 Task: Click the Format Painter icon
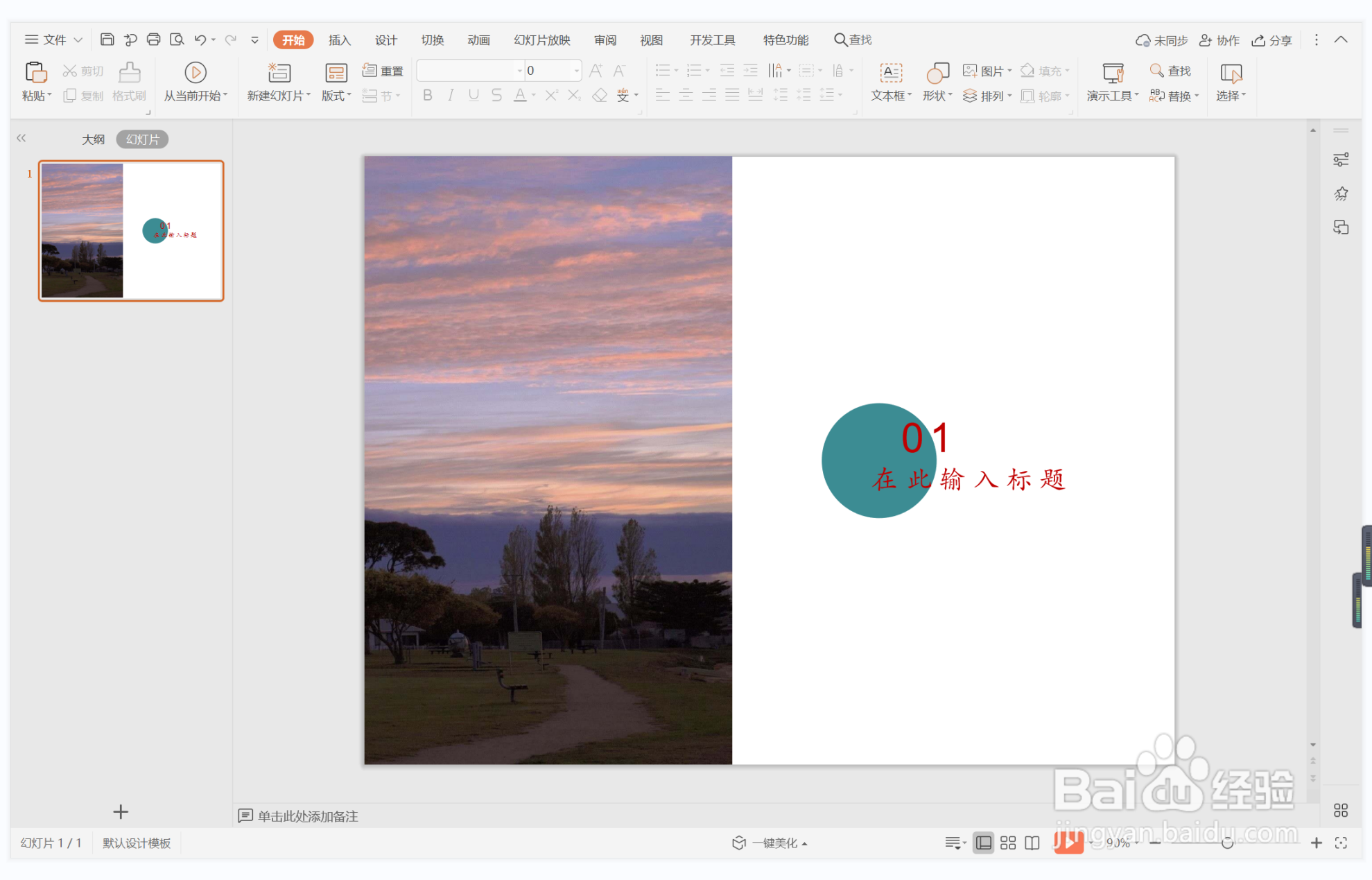(x=129, y=72)
